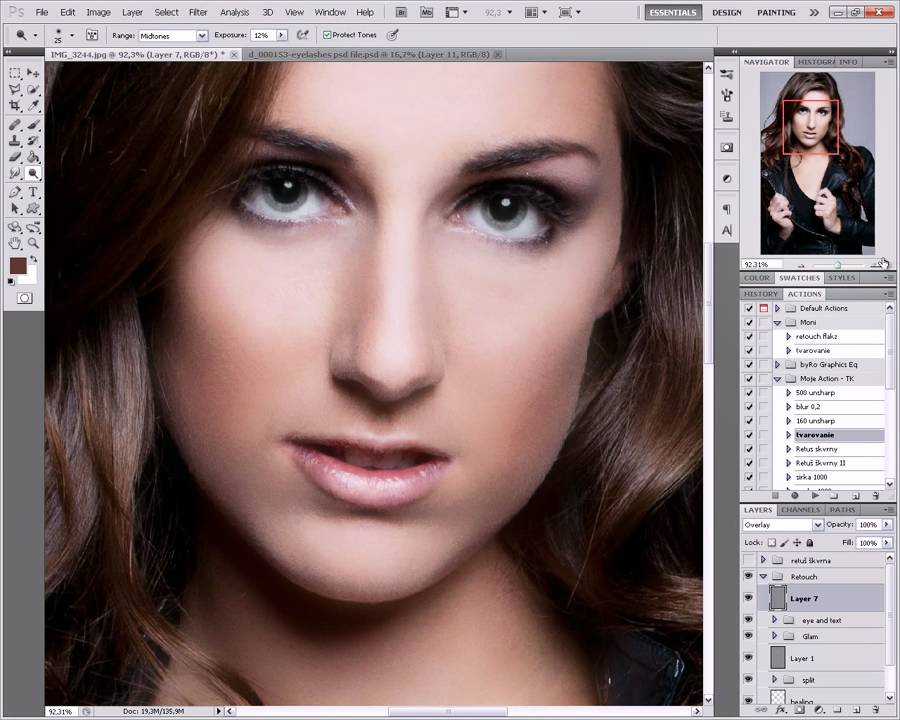Select the Eyedropper tool
900x720 pixels.
click(33, 106)
